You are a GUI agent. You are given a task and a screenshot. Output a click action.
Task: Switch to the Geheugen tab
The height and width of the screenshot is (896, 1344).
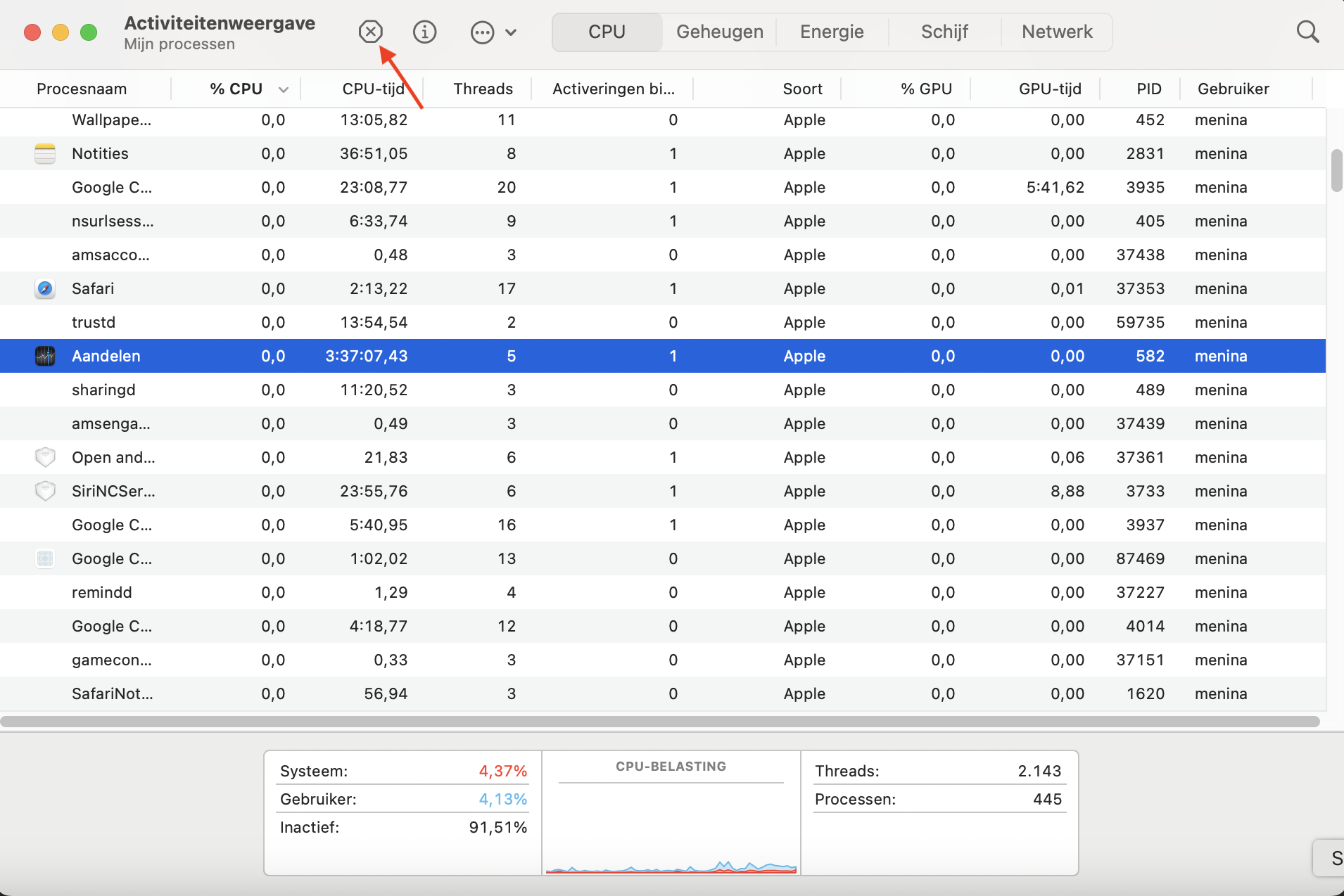pos(719,32)
